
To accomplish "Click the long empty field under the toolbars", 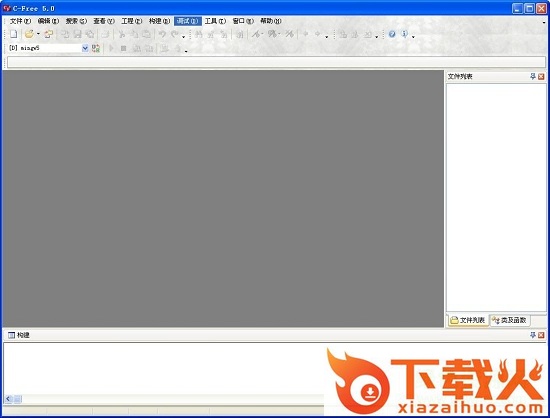I will 276,63.
